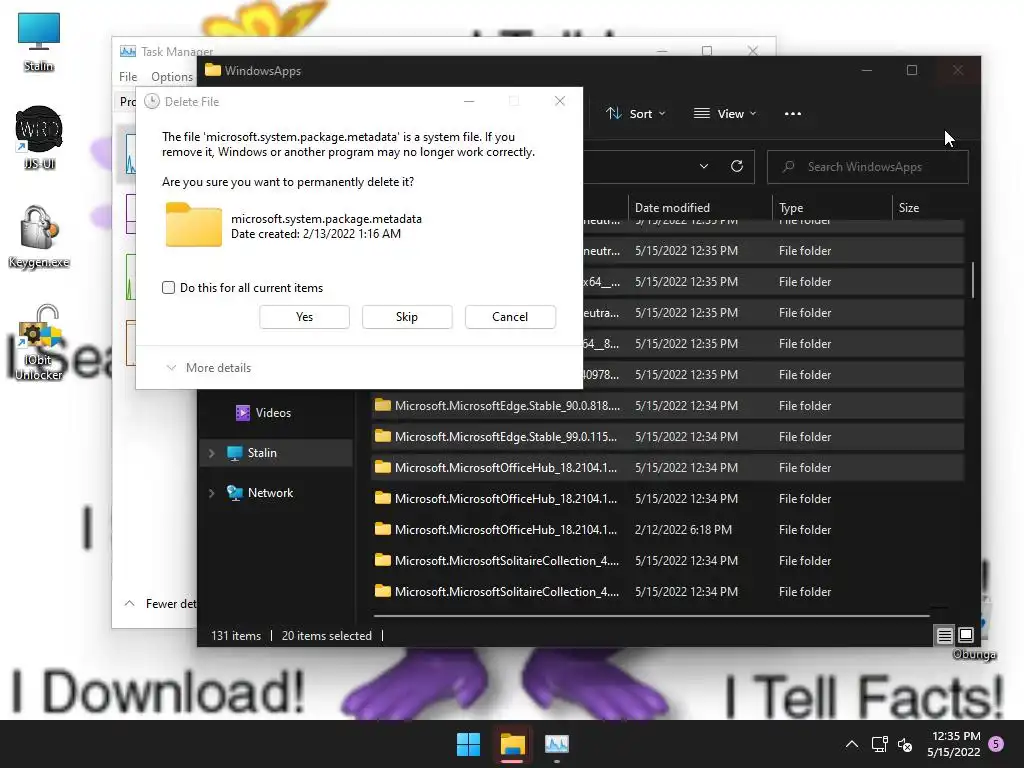Screen dimensions: 1024x768
Task: Select the Microsoft.MicrosoftEdge.Stable_99.0.115 folder
Action: [667, 436]
